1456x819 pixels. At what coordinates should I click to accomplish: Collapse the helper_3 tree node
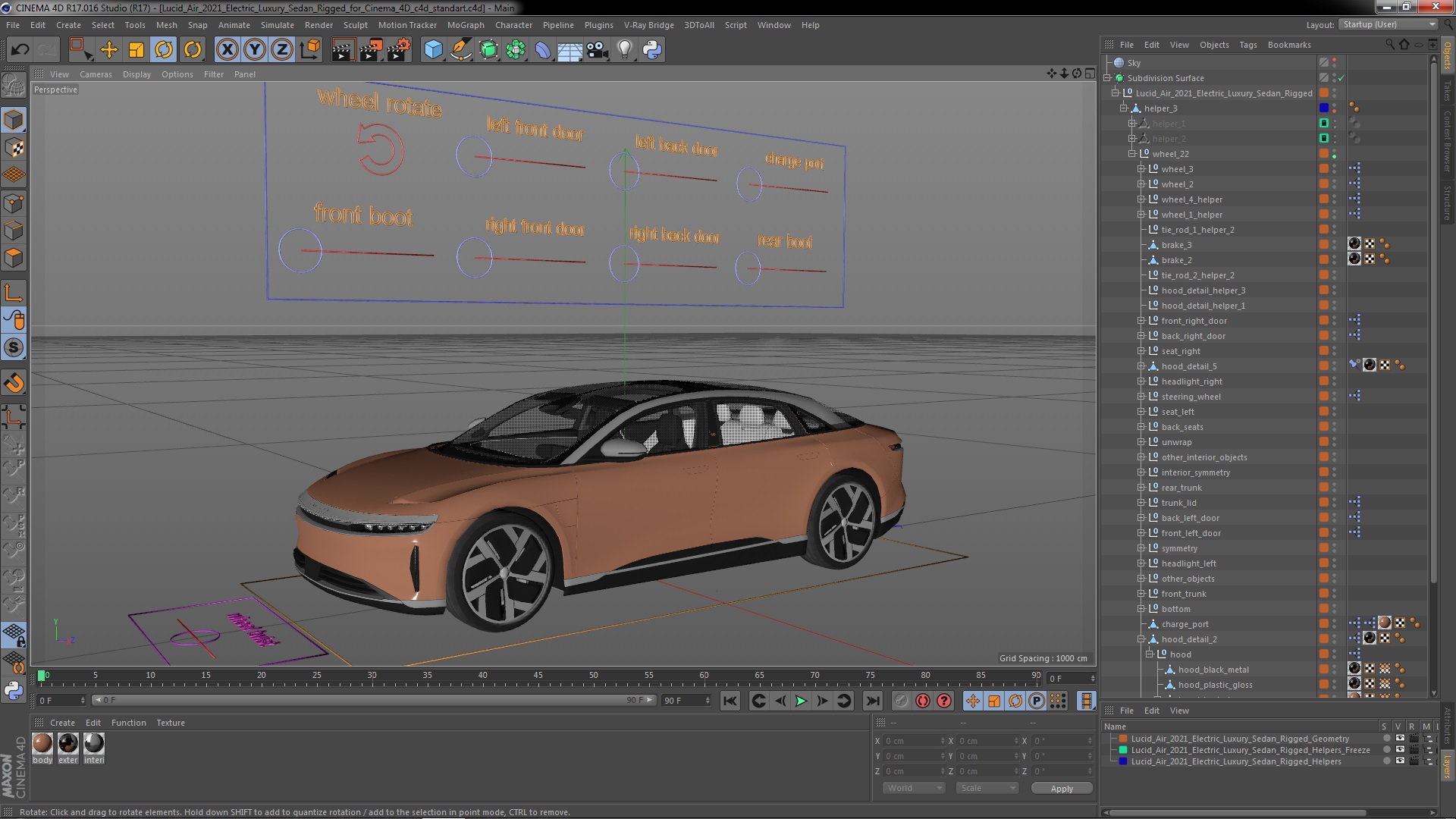click(x=1124, y=108)
